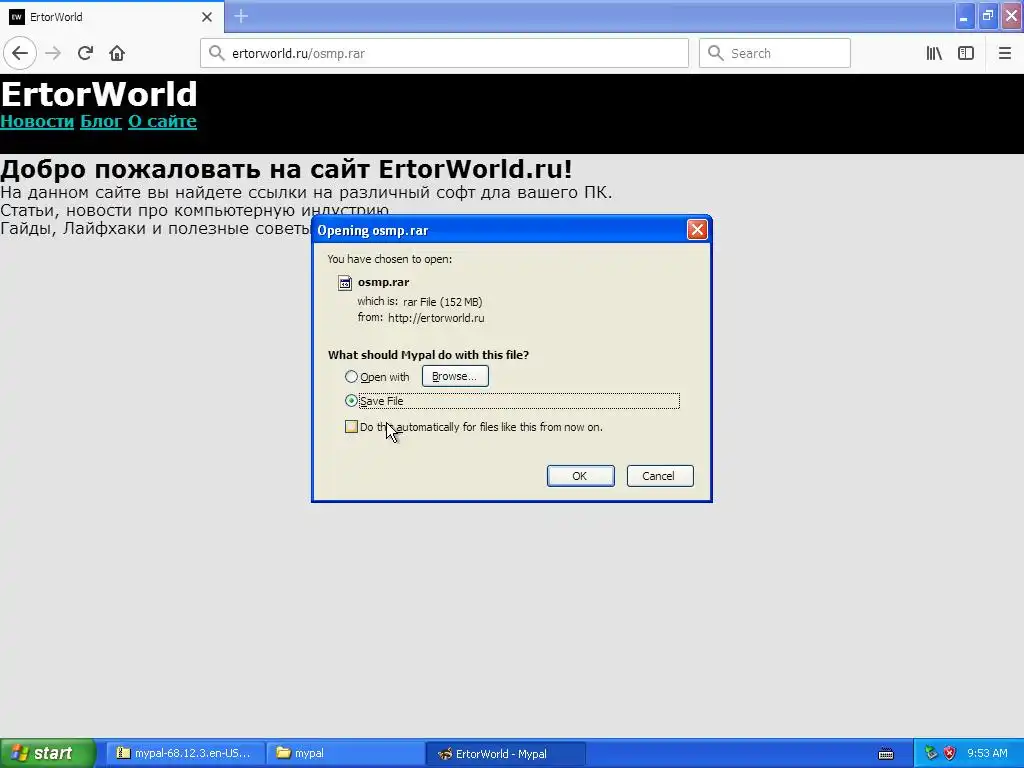Cancel the osmp.rar download dialog
This screenshot has height=768, width=1024.
[x=660, y=475]
